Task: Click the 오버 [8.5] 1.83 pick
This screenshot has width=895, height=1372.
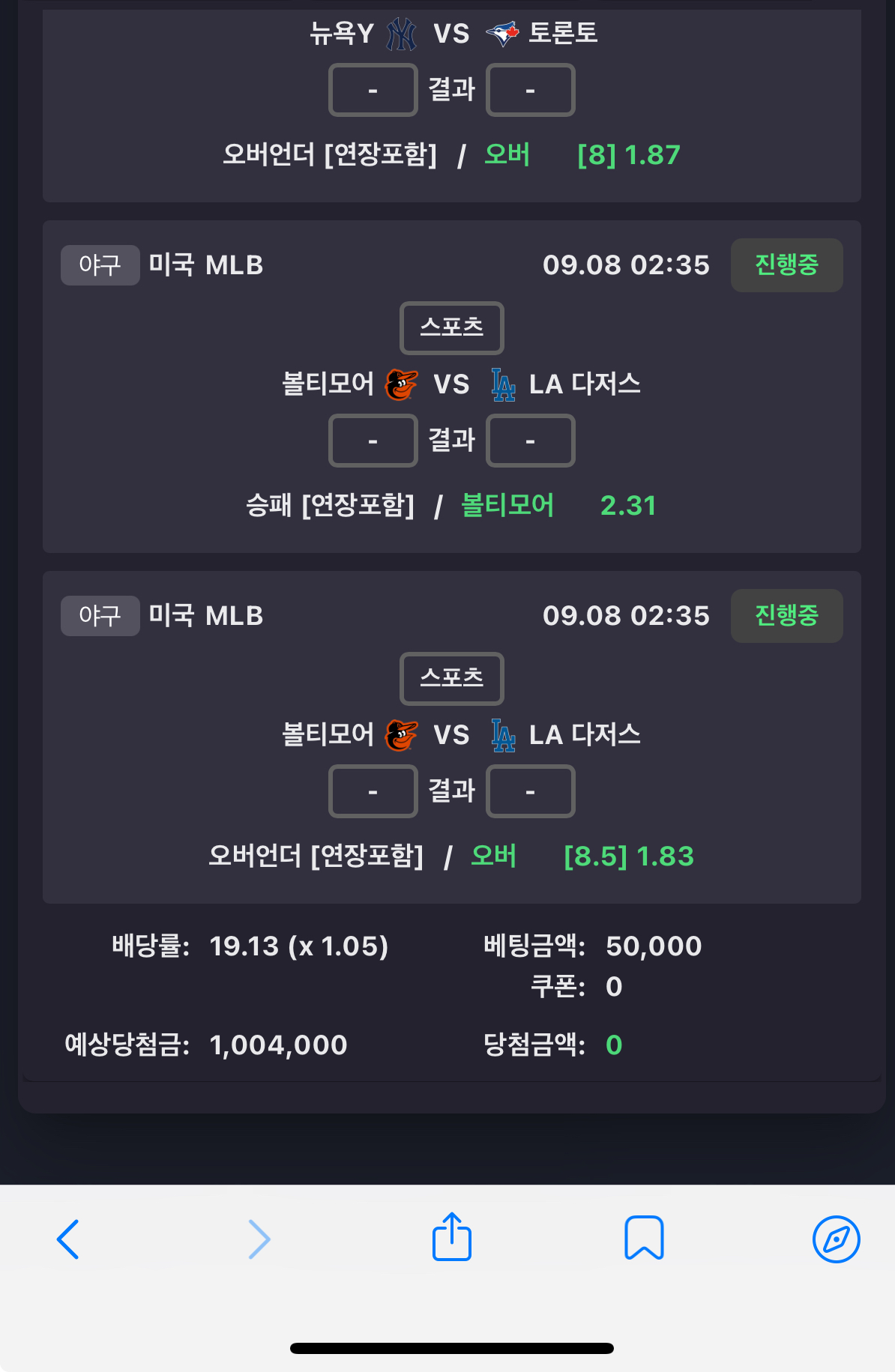Action: click(x=582, y=856)
